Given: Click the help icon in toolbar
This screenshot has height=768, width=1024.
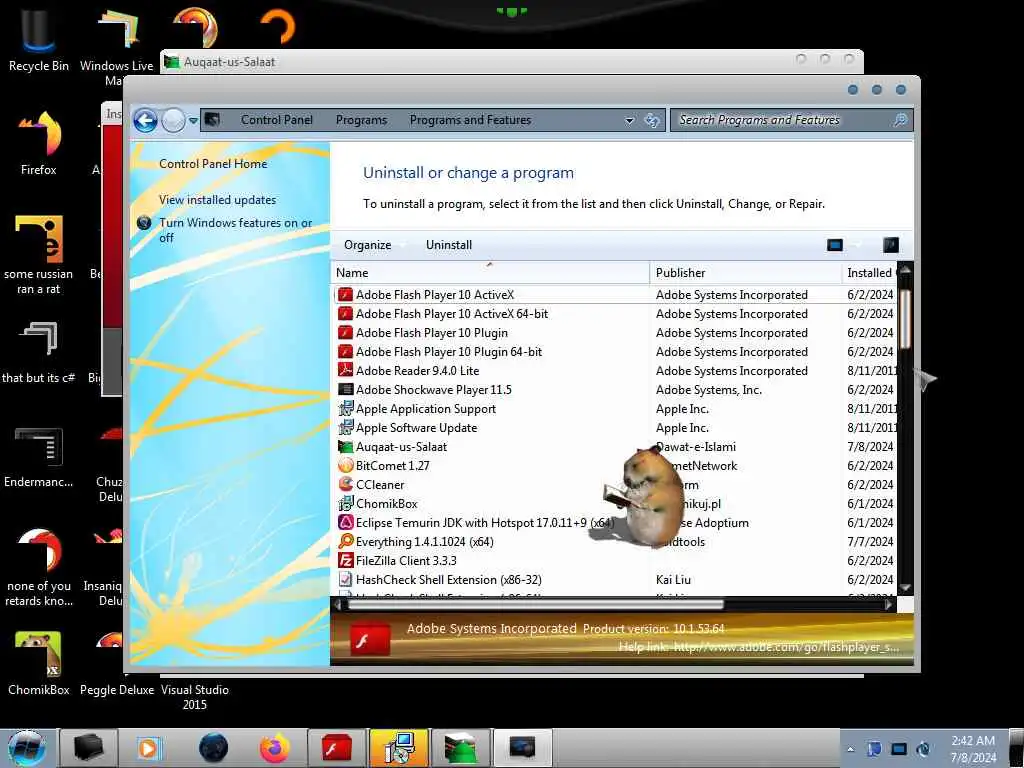Looking at the screenshot, I should [x=891, y=245].
